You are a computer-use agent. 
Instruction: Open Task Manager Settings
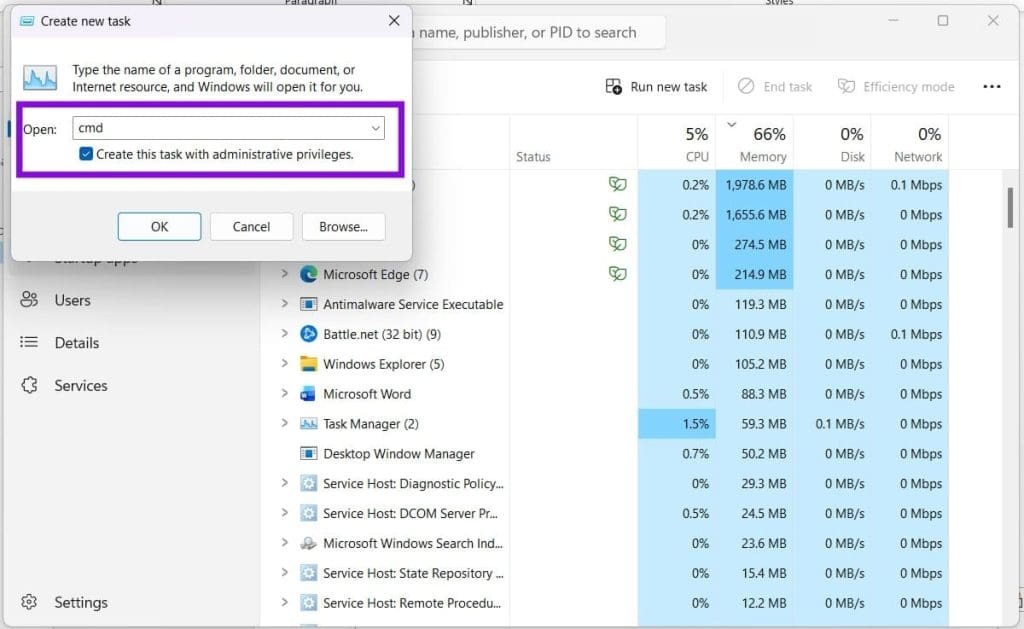80,602
